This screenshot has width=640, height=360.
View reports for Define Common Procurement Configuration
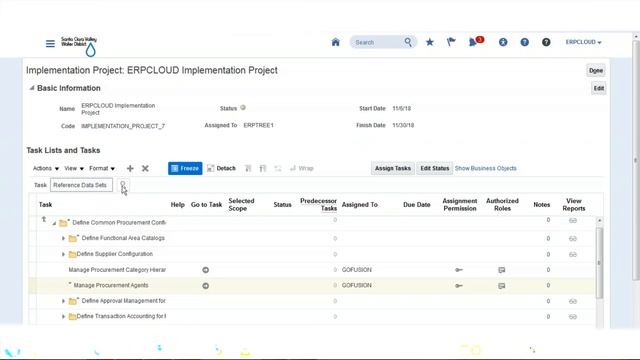[573, 220]
